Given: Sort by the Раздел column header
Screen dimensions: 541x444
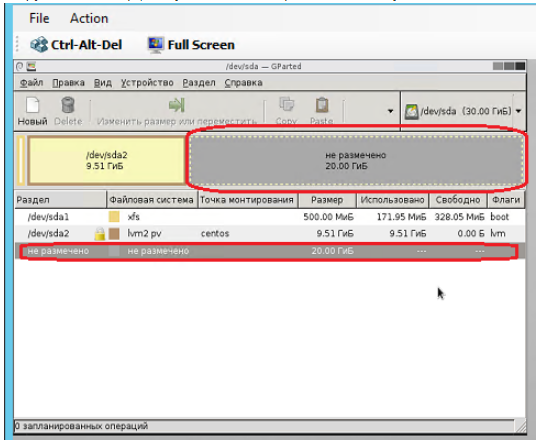Looking at the screenshot, I should [x=60, y=200].
